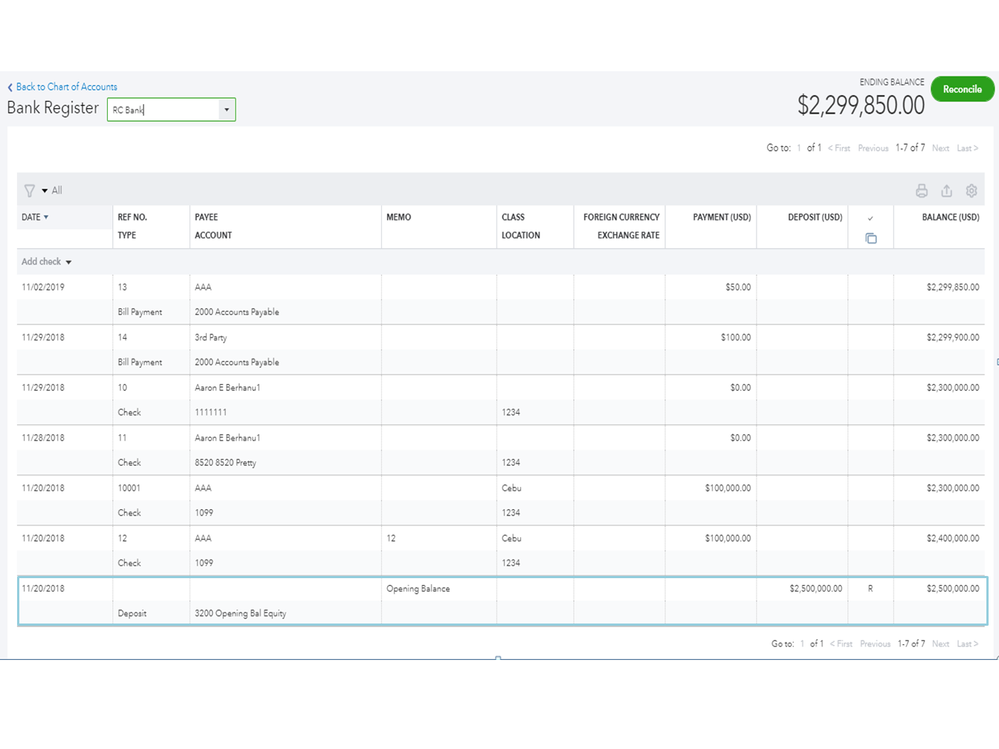Click the top Next page link

(940, 148)
